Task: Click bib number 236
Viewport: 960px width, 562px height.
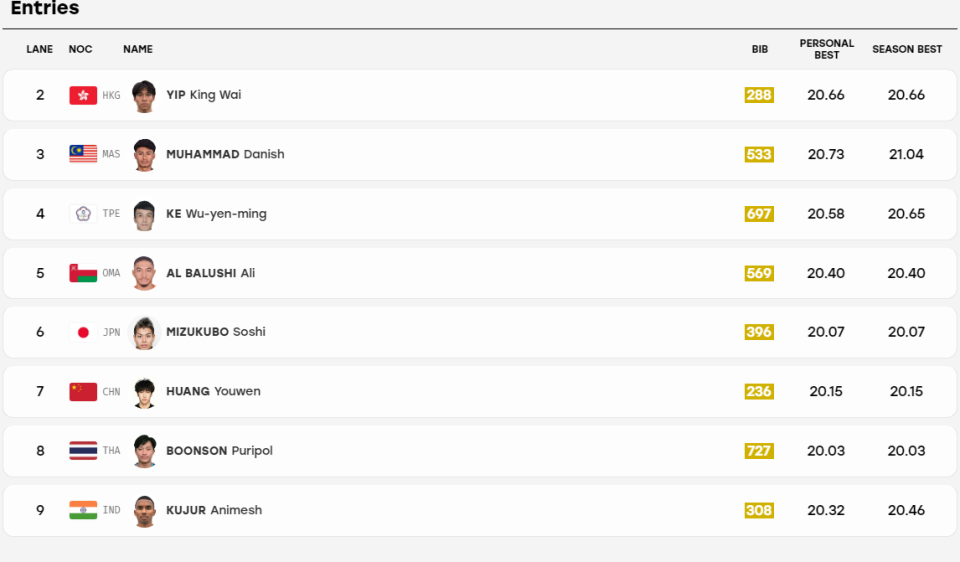Action: [759, 391]
